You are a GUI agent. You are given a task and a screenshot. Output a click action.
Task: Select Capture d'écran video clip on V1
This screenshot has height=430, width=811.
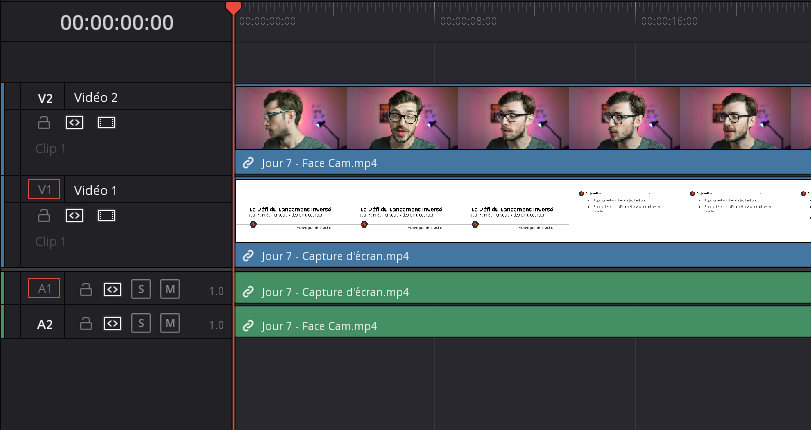click(x=523, y=223)
